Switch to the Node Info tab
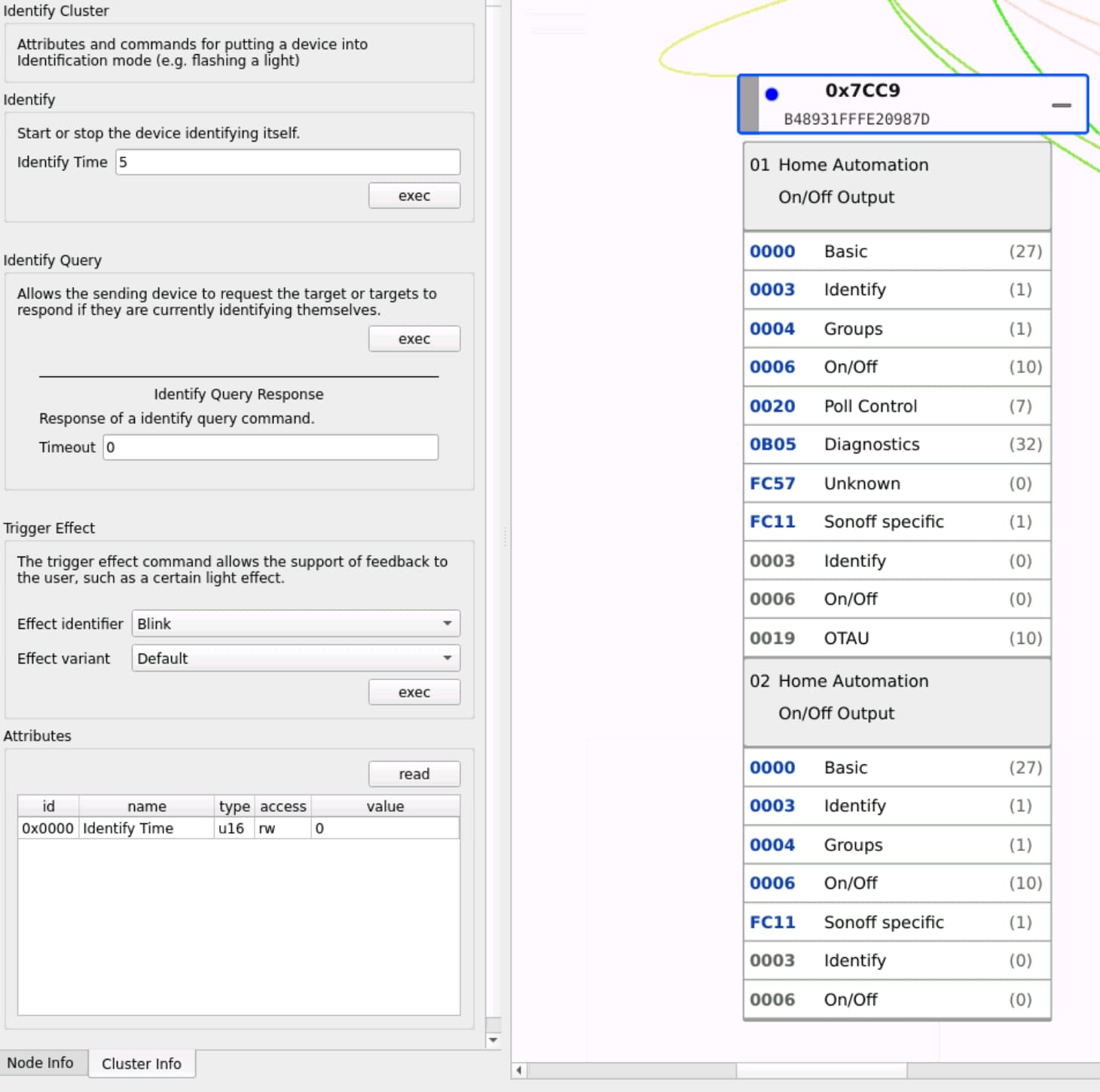 (x=41, y=1063)
